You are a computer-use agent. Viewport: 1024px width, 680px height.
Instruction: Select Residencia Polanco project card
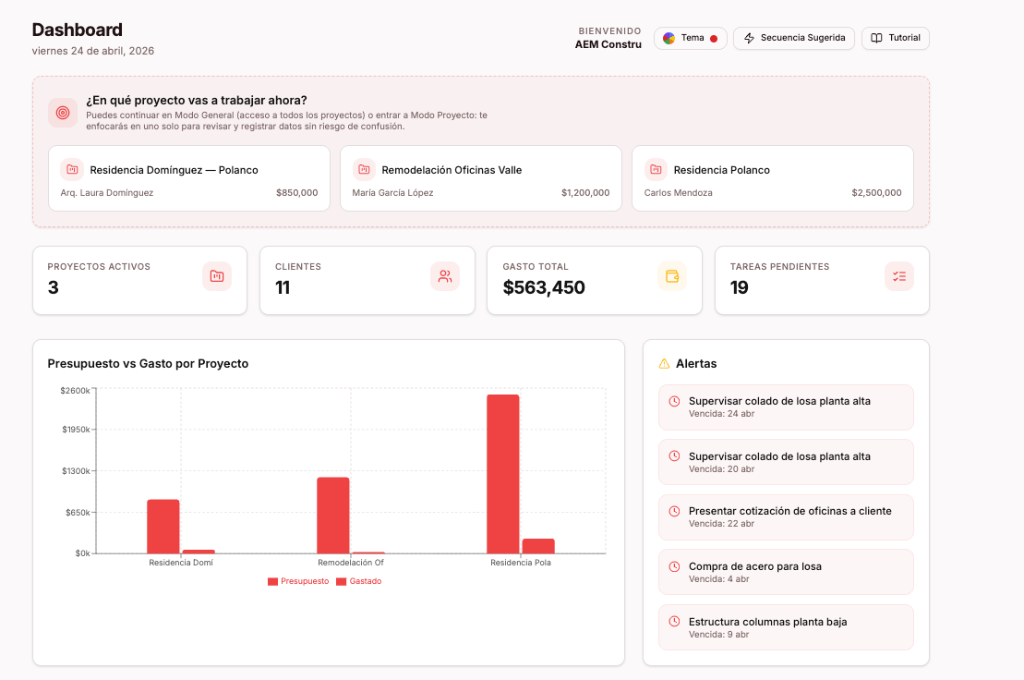773,178
